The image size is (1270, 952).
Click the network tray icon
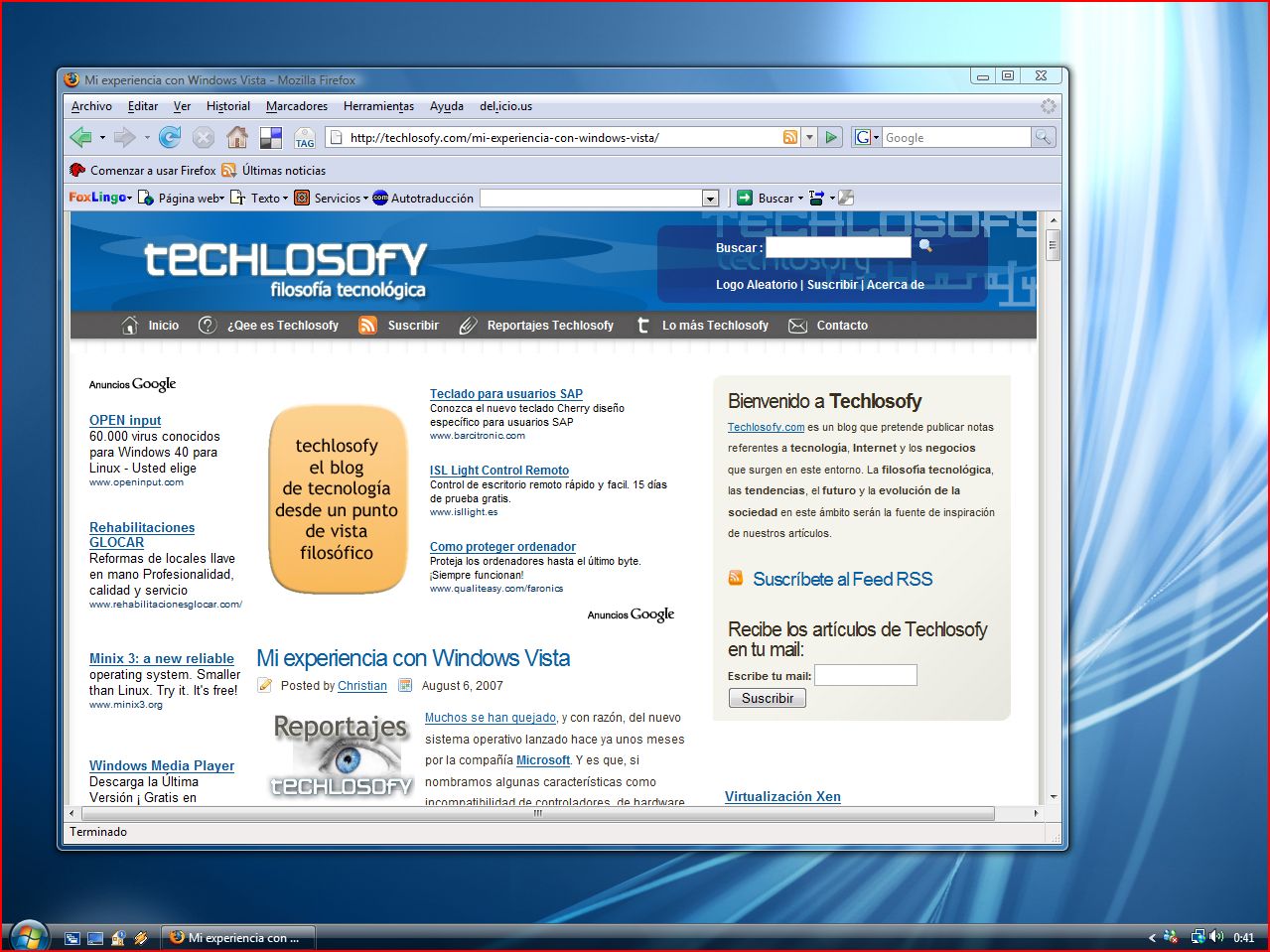click(x=1199, y=936)
